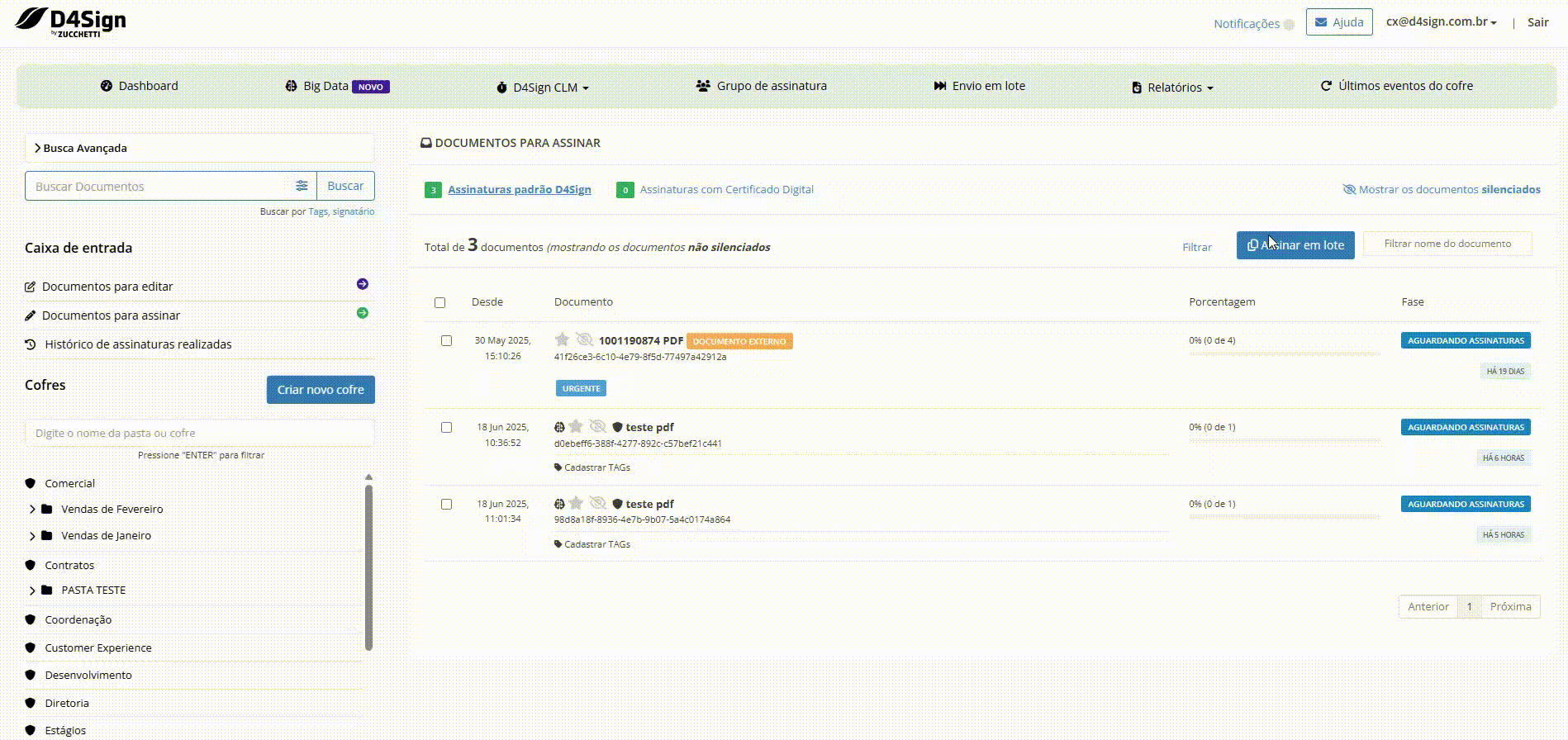
Task: Check the select-all documents checkbox
Action: 440,302
